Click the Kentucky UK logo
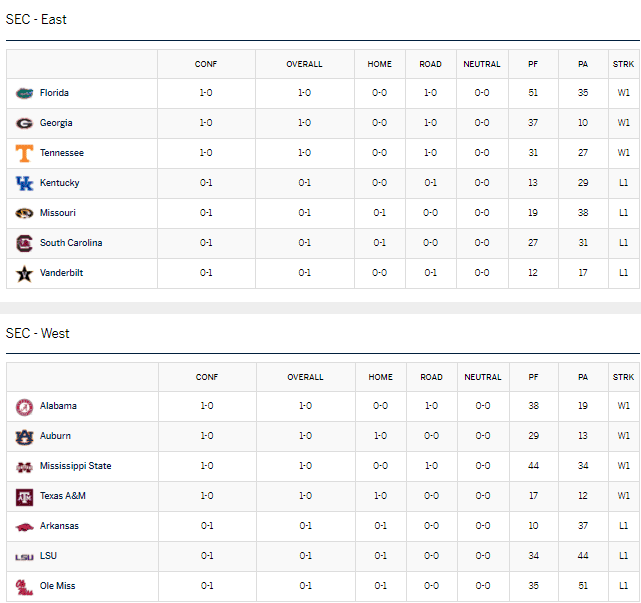This screenshot has height=603, width=641. pos(24,183)
